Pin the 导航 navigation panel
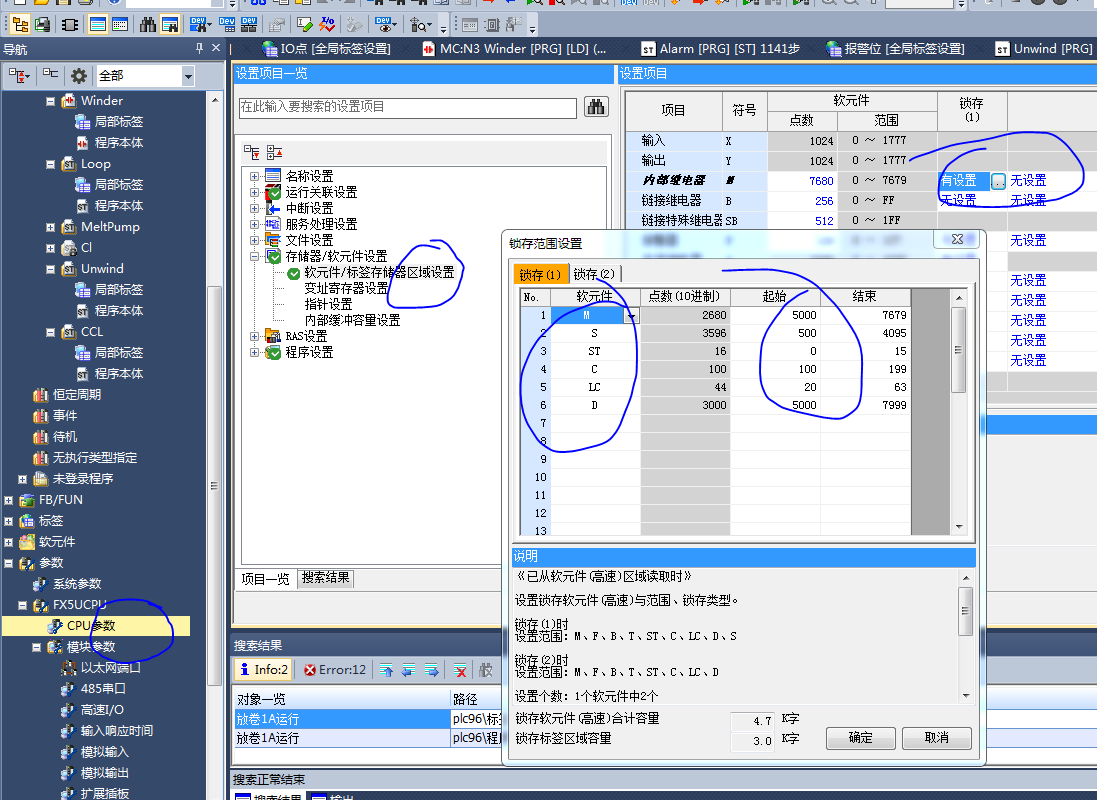 click(x=199, y=49)
